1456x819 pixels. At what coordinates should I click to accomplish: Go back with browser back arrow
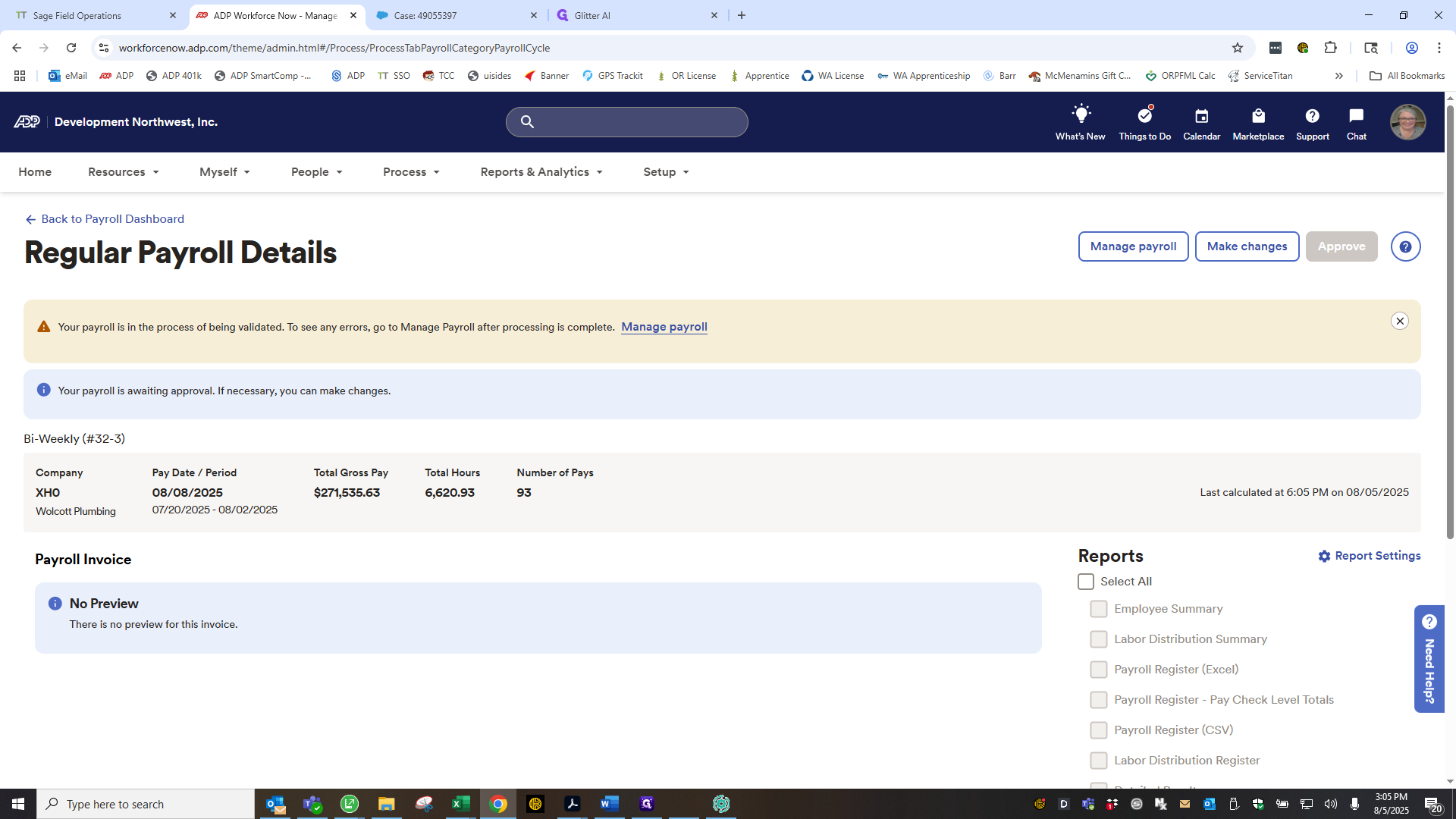click(17, 48)
